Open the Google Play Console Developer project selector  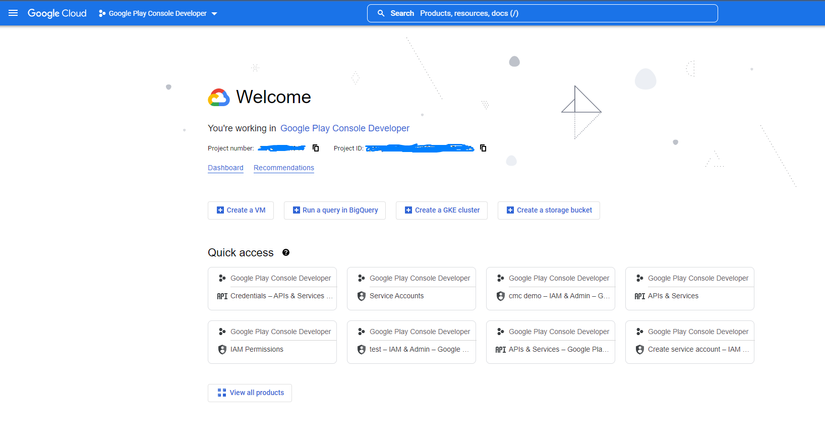tap(158, 14)
